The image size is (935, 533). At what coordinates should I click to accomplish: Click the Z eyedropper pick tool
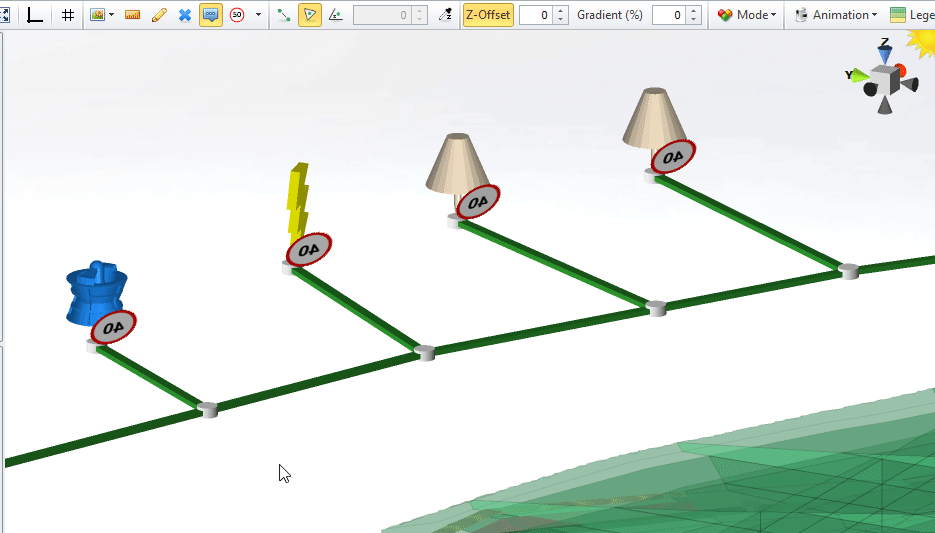(x=445, y=15)
